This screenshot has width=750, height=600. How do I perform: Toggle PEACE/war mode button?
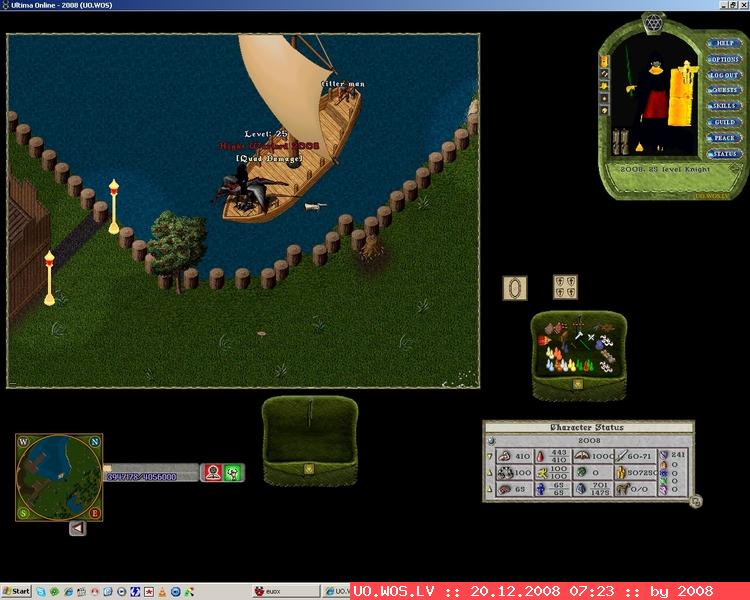725,138
